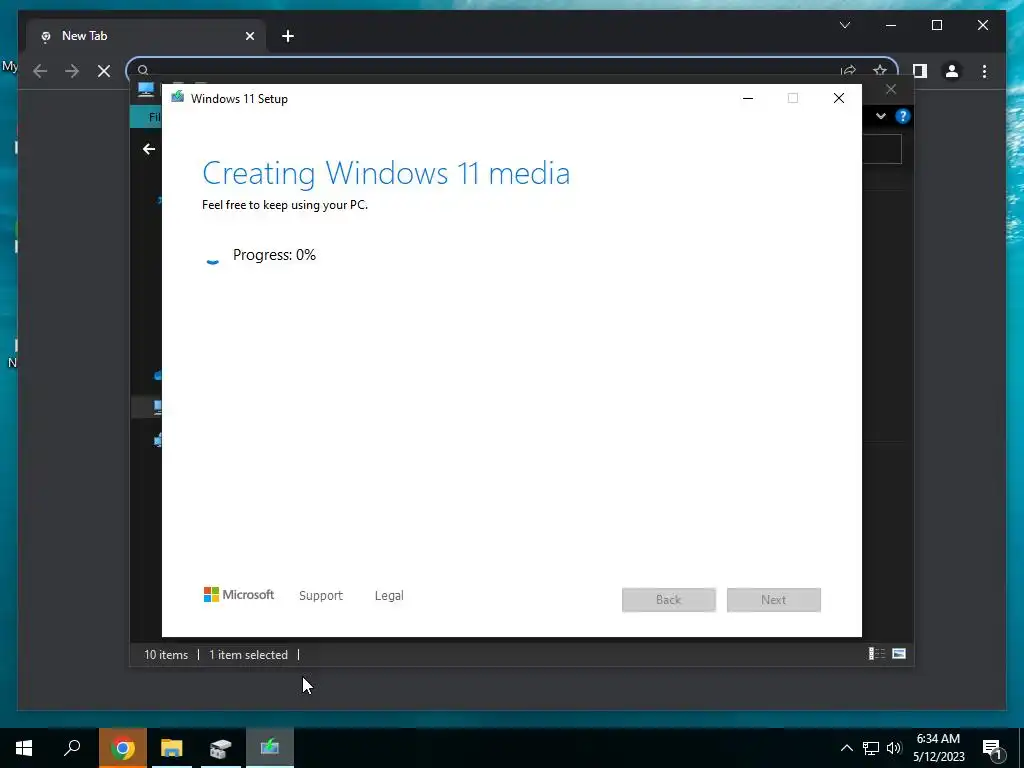
Task: Open Windows taskbar search
Action: tap(72, 748)
